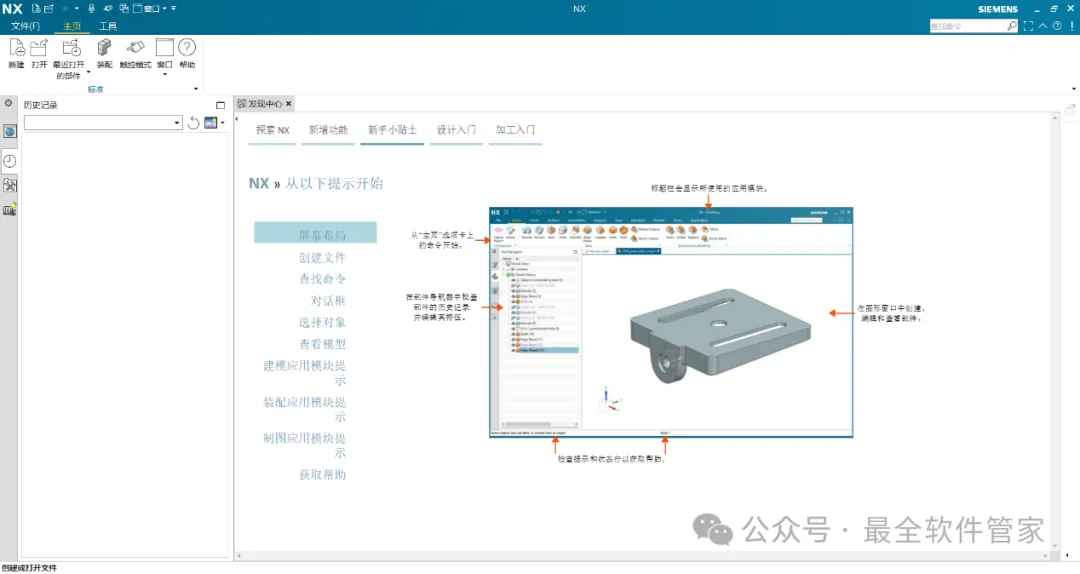The height and width of the screenshot is (574, 1080).
Task: Click the exclamation notification icon top right
Action: coord(1072,25)
